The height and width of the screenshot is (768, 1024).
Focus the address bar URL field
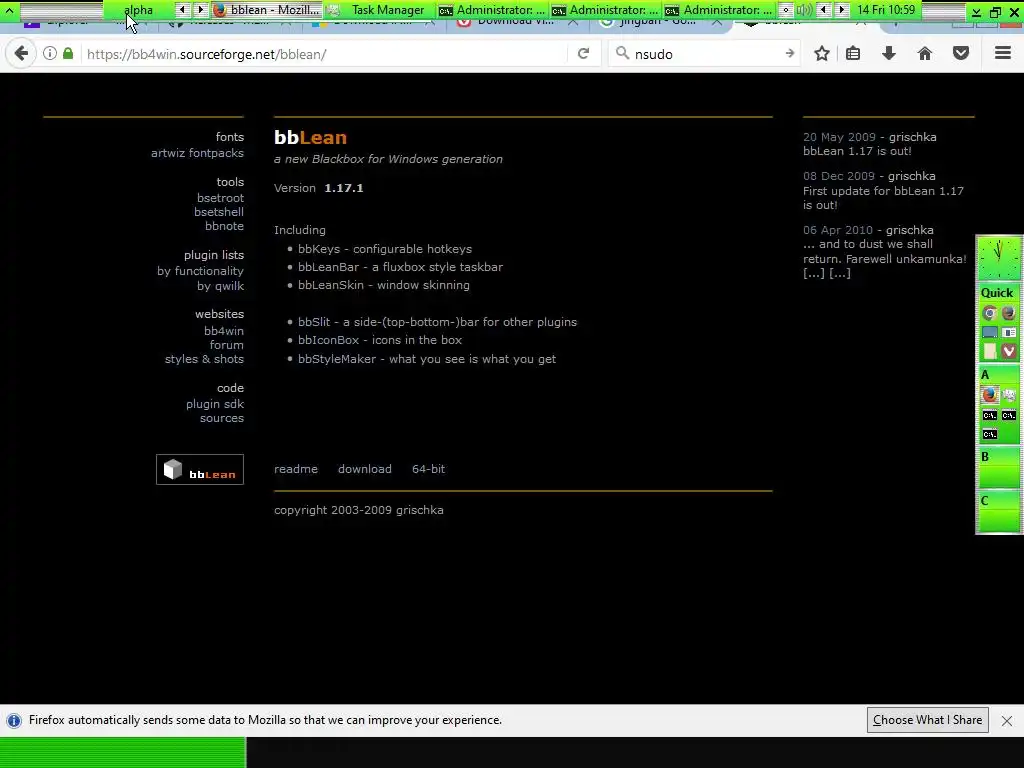click(323, 54)
